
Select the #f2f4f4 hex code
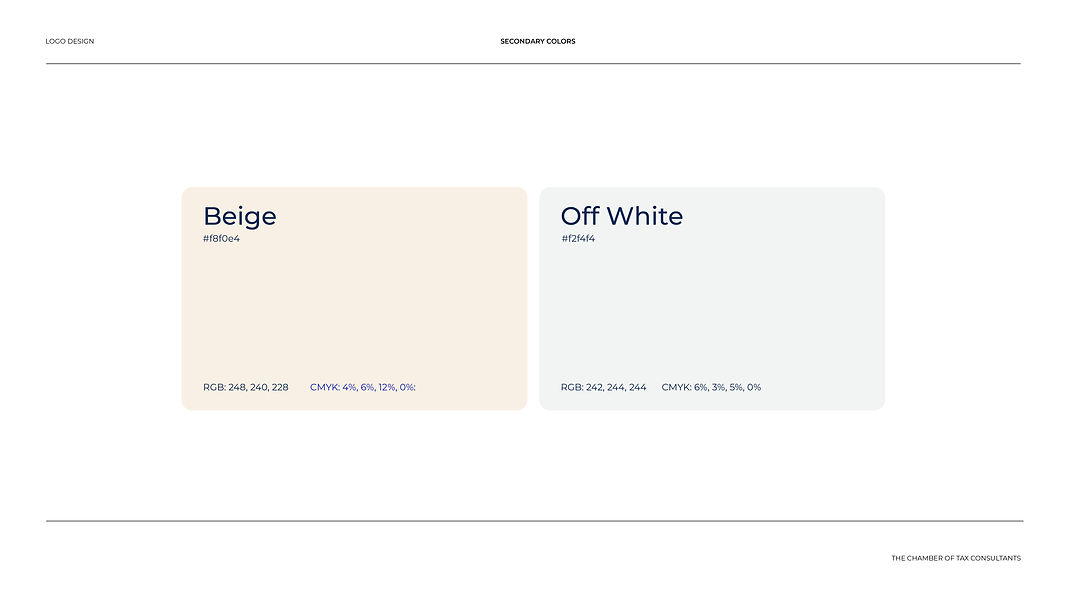578,239
